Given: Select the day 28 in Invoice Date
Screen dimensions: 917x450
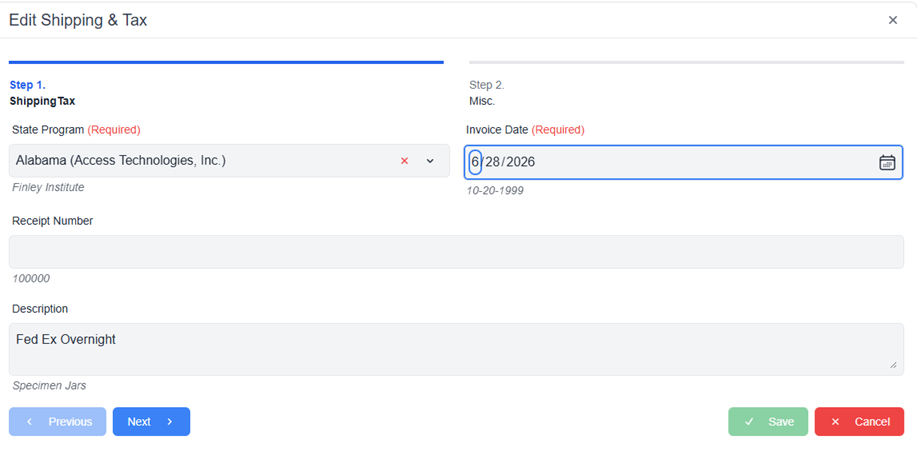Looking at the screenshot, I should tap(492, 162).
